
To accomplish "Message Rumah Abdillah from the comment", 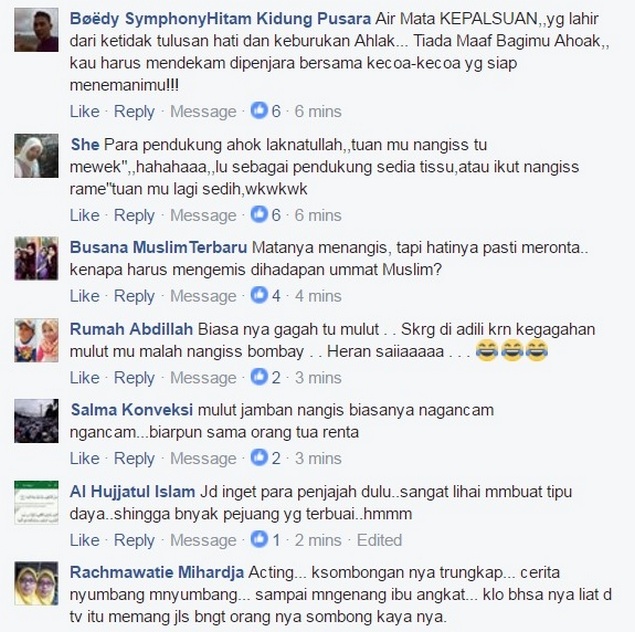I will [203, 378].
